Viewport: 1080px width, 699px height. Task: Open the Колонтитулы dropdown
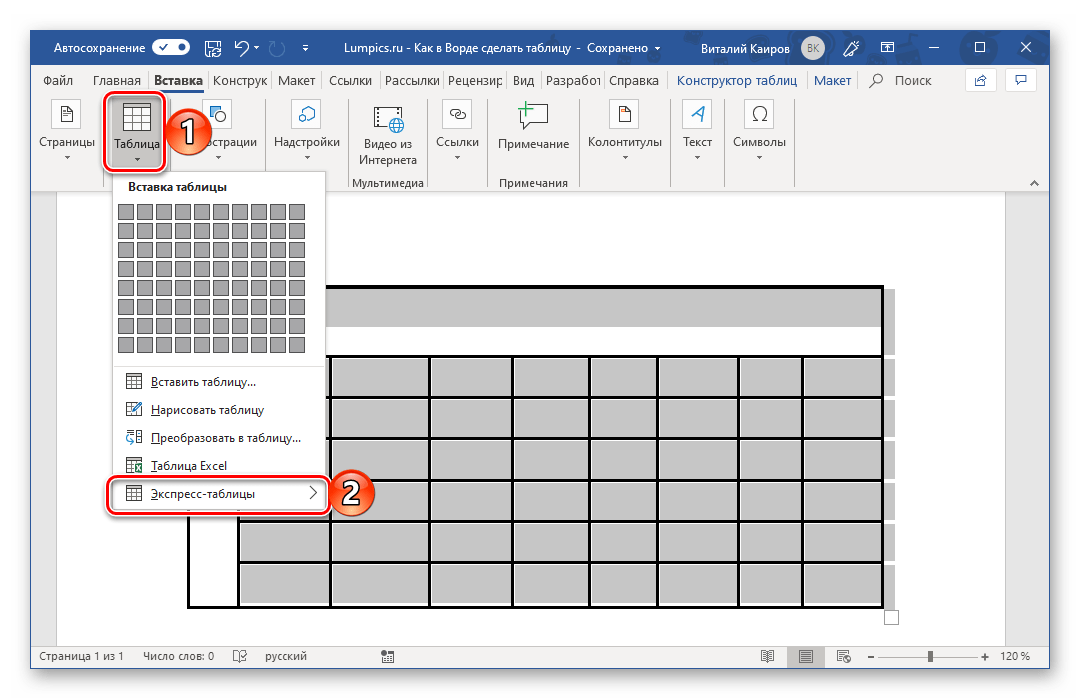click(x=625, y=132)
